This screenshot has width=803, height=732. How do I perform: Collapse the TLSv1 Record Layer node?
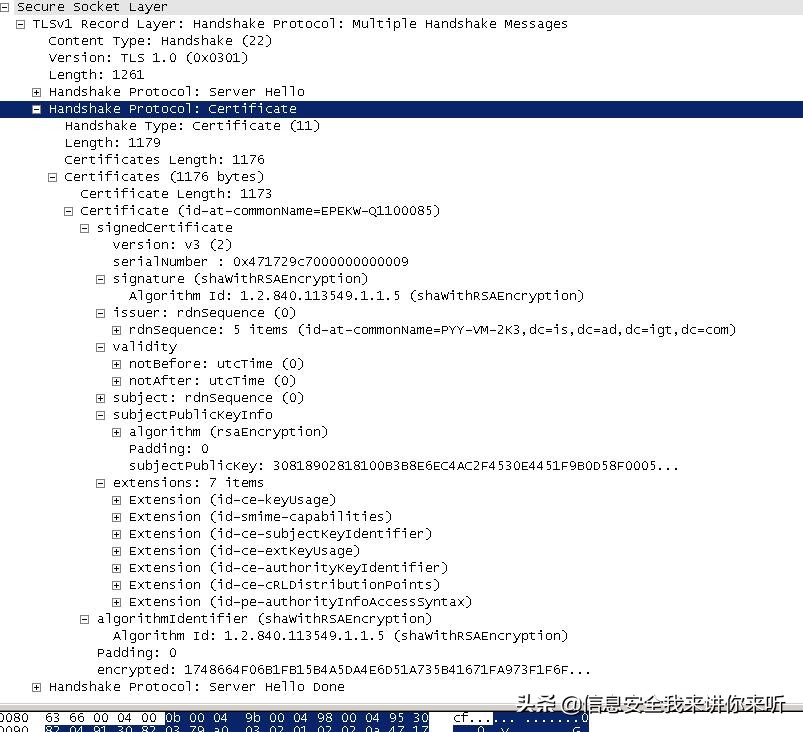point(20,24)
